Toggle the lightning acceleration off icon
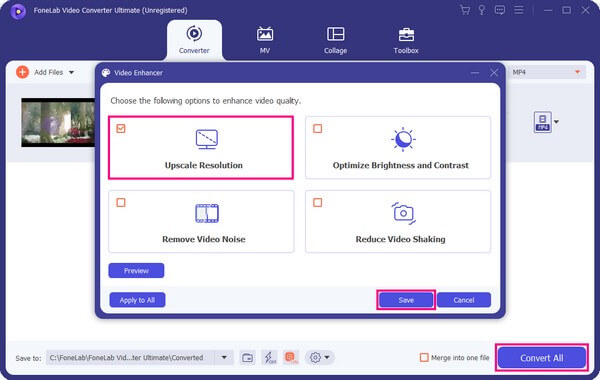 point(269,358)
